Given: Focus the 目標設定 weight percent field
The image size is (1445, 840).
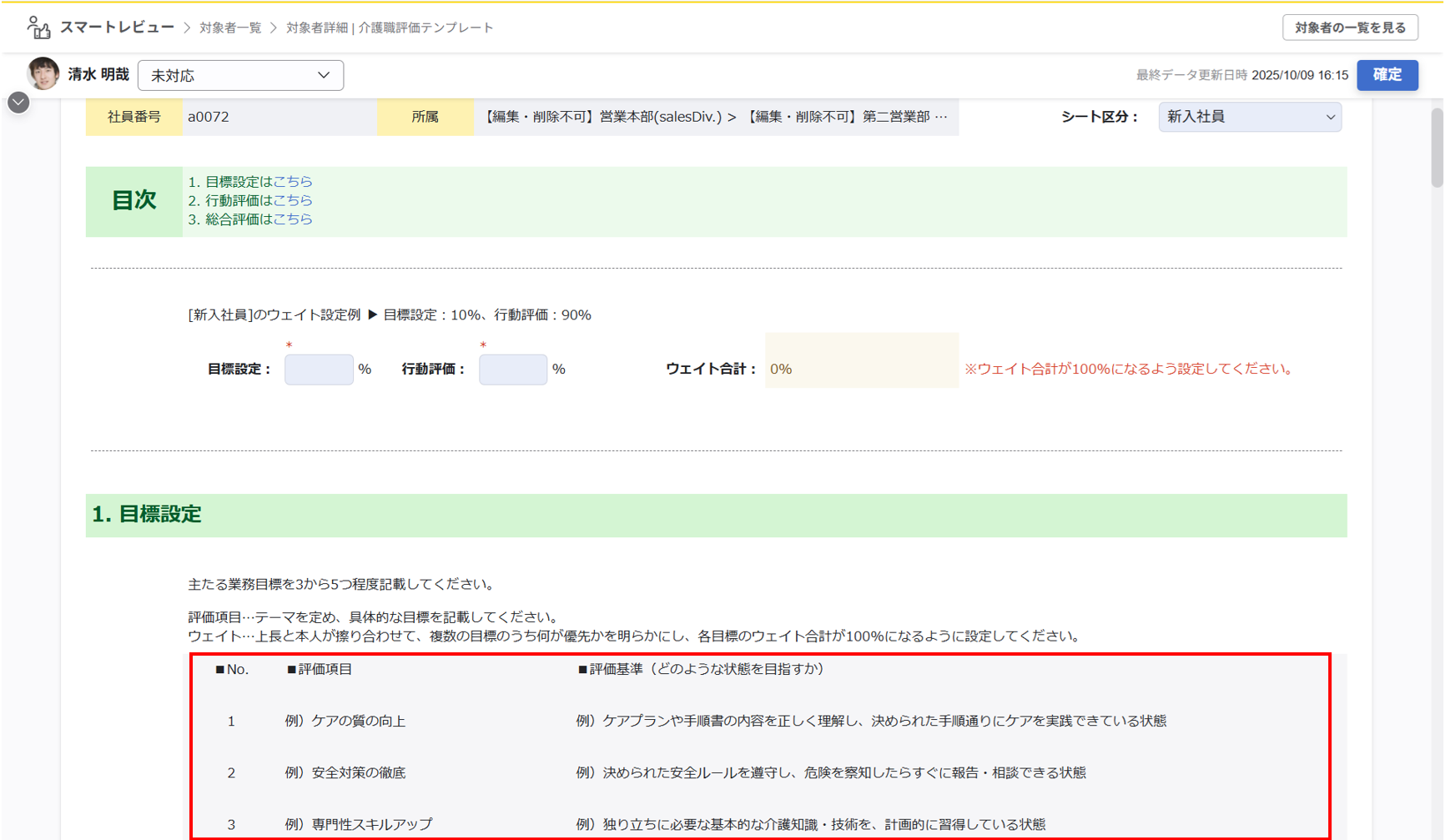Looking at the screenshot, I should (x=319, y=369).
